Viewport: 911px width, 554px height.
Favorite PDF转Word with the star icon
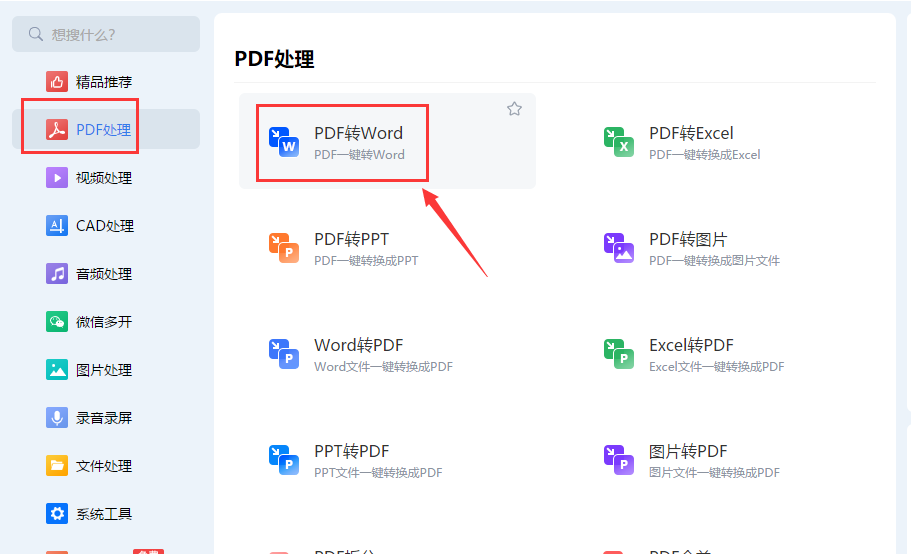point(514,109)
